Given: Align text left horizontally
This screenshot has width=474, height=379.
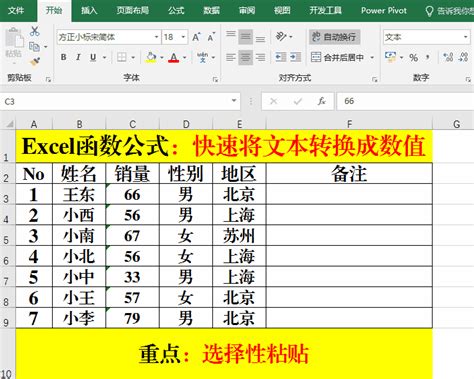Looking at the screenshot, I should [231, 57].
